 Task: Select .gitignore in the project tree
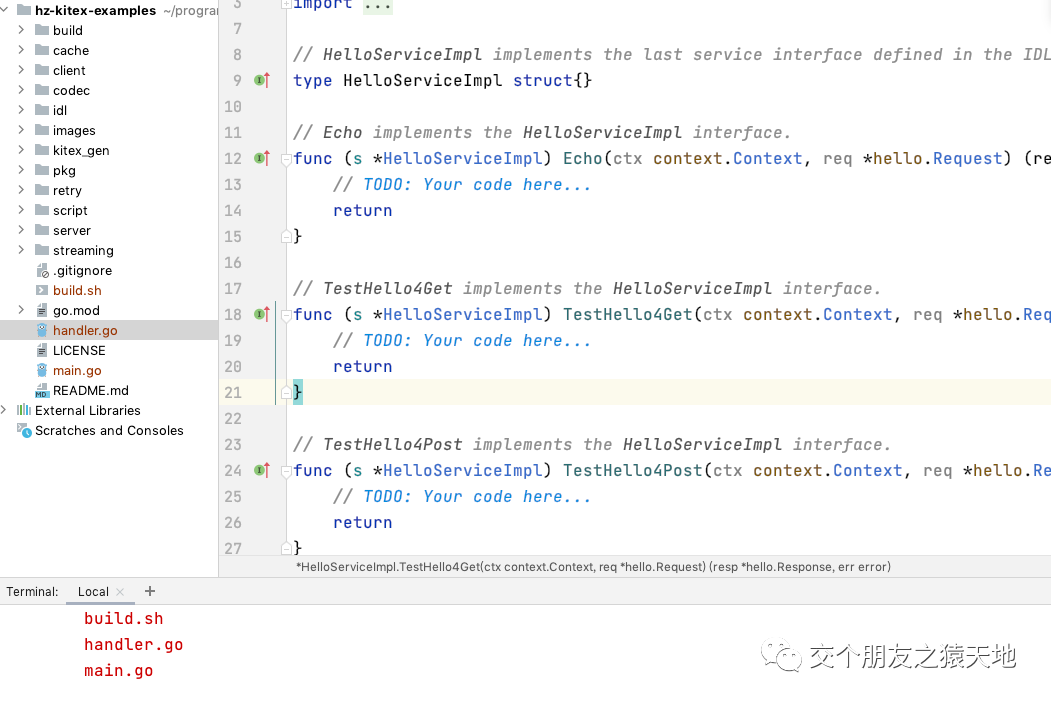(82, 270)
